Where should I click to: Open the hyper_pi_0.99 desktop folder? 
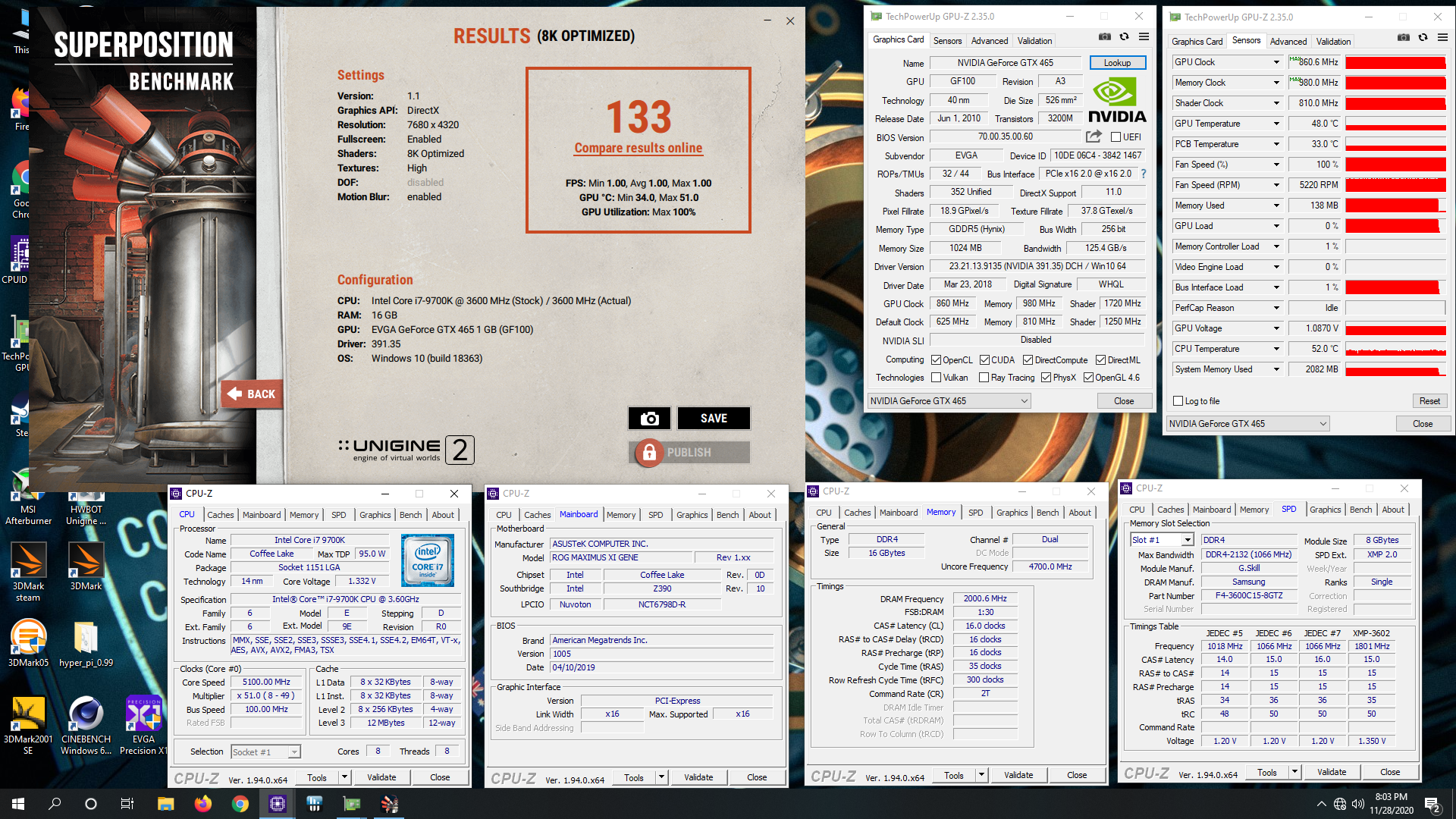(86, 643)
